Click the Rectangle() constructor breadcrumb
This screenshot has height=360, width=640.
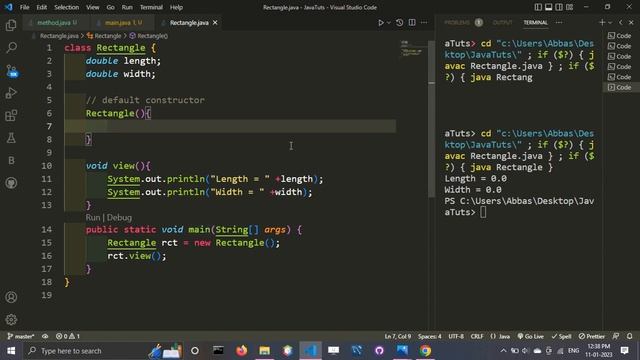pyautogui.click(x=149, y=36)
